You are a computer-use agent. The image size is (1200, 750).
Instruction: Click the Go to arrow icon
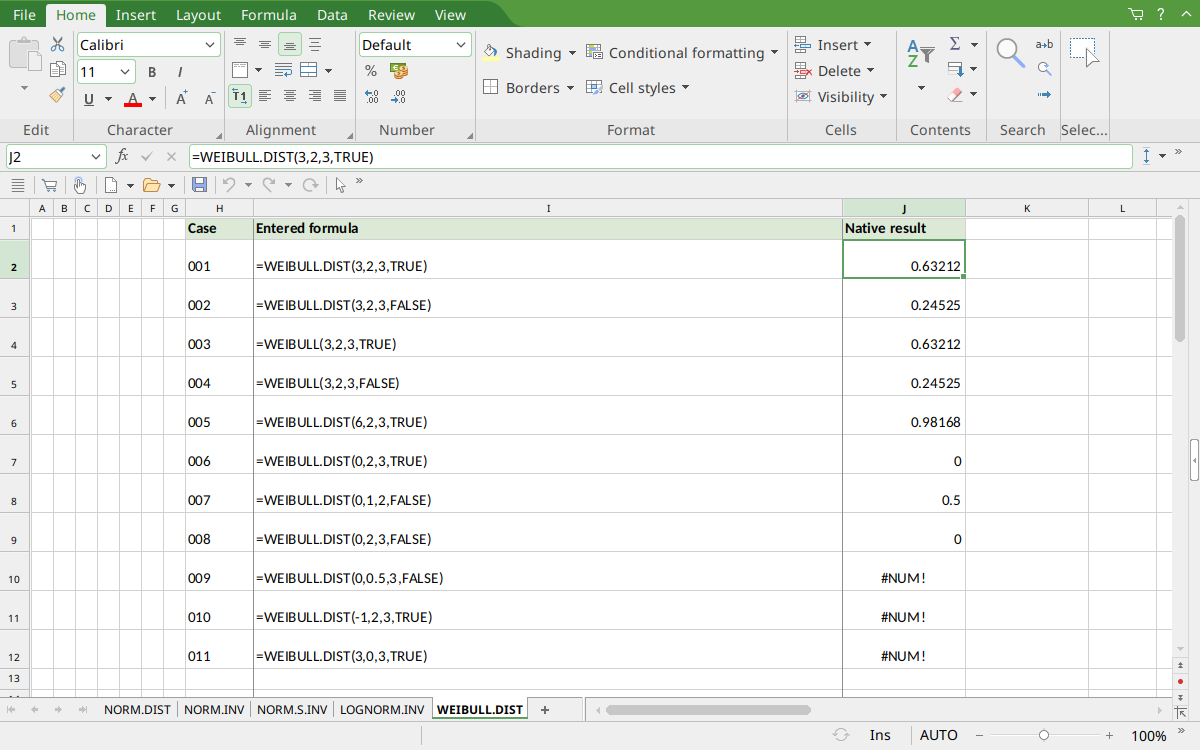coord(1044,95)
